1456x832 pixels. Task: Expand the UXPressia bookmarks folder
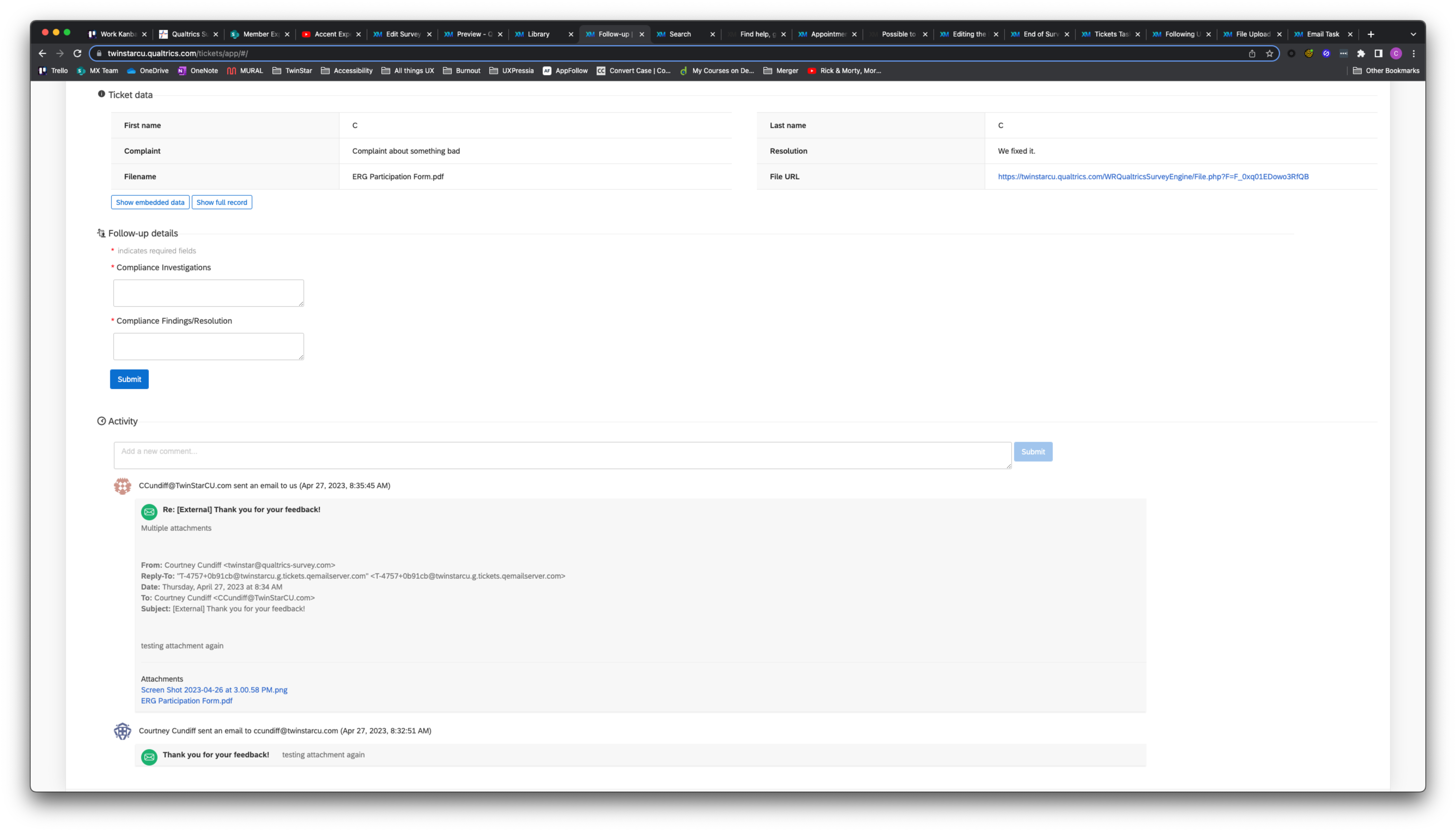[x=511, y=70]
